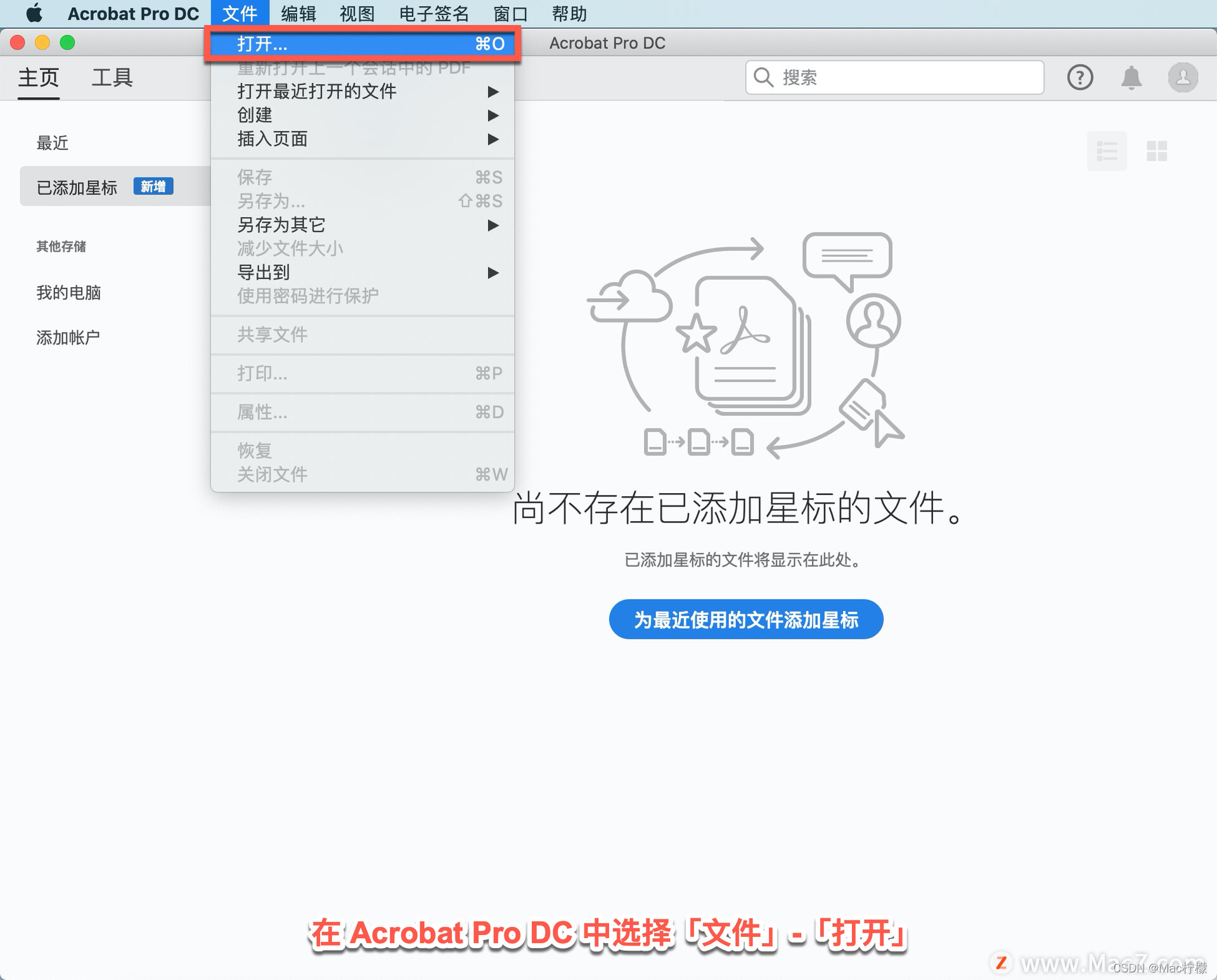Expand 打开最近打开的文件 submenu
The width and height of the screenshot is (1217, 980).
363,91
